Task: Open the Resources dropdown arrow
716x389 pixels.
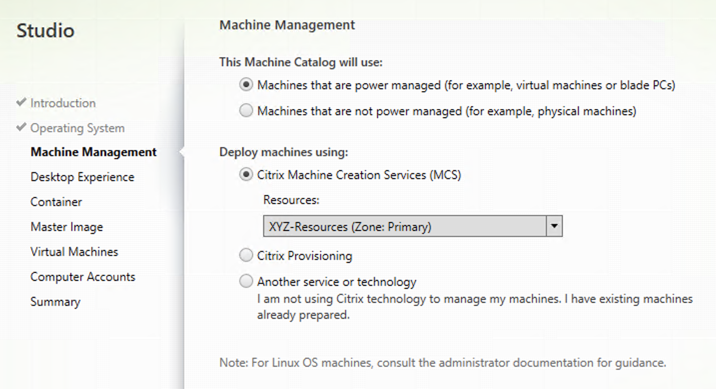Action: [554, 226]
